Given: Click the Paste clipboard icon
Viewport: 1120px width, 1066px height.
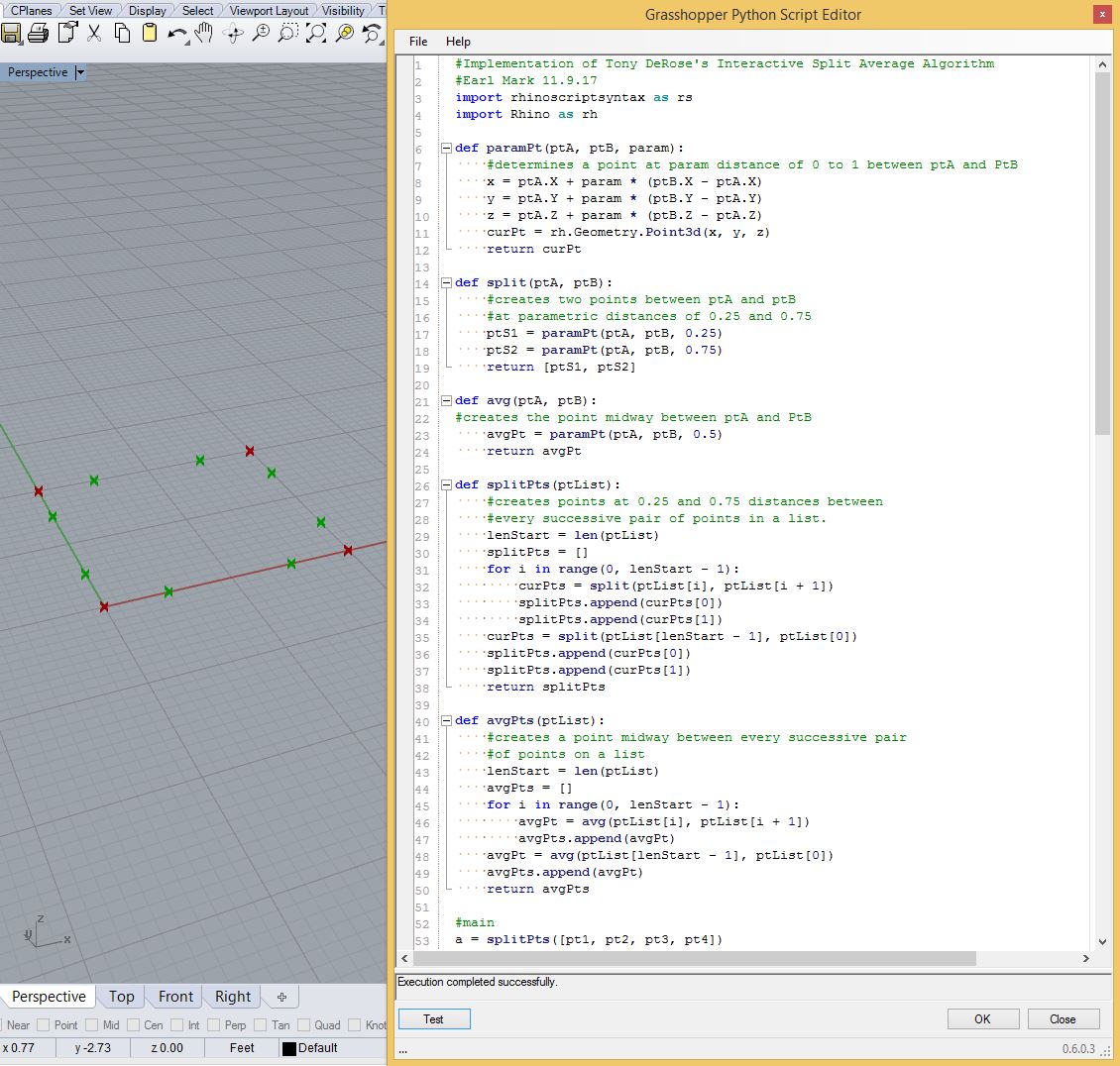Looking at the screenshot, I should 150,33.
